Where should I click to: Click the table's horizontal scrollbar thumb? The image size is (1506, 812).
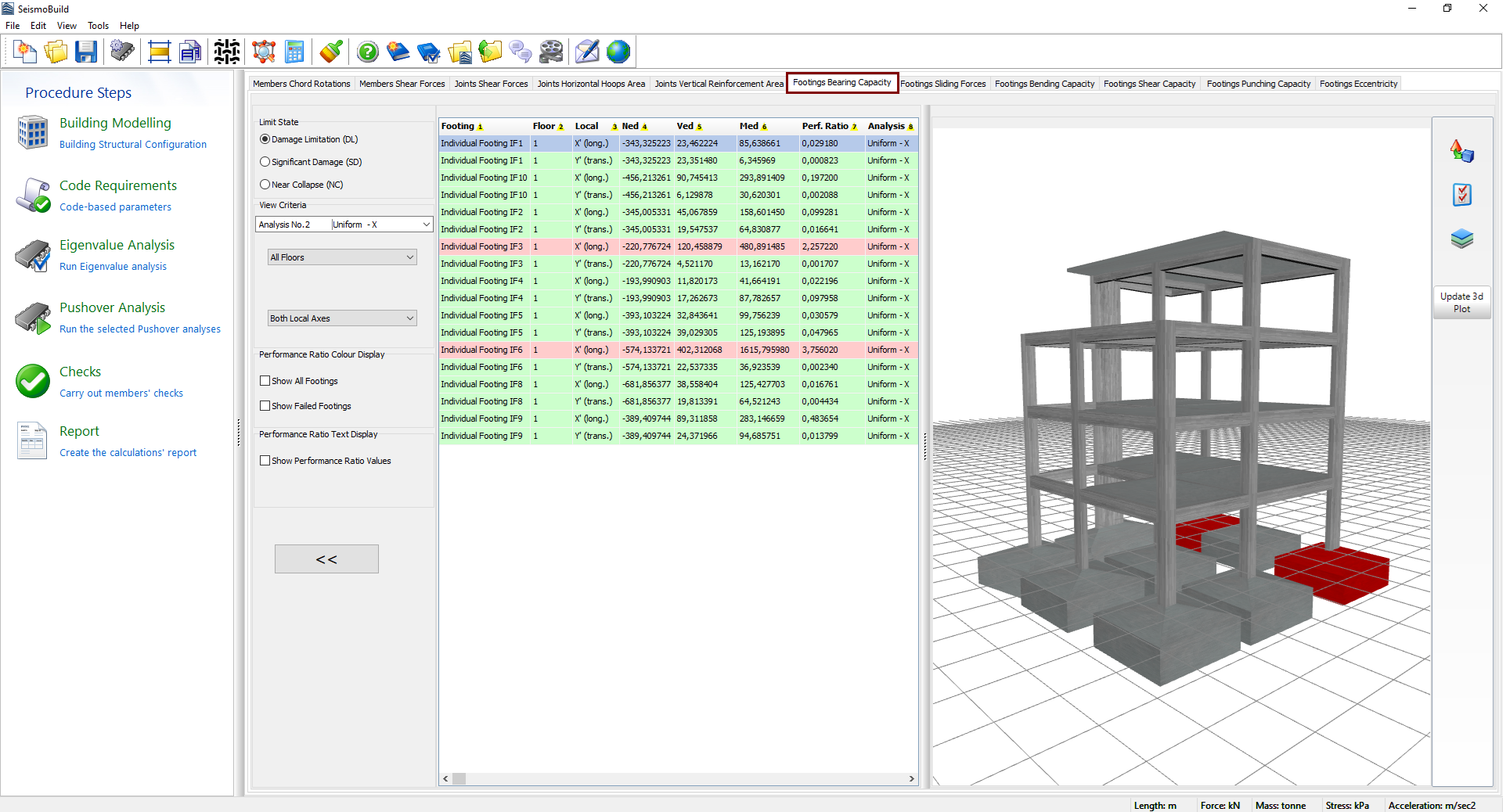pos(459,778)
